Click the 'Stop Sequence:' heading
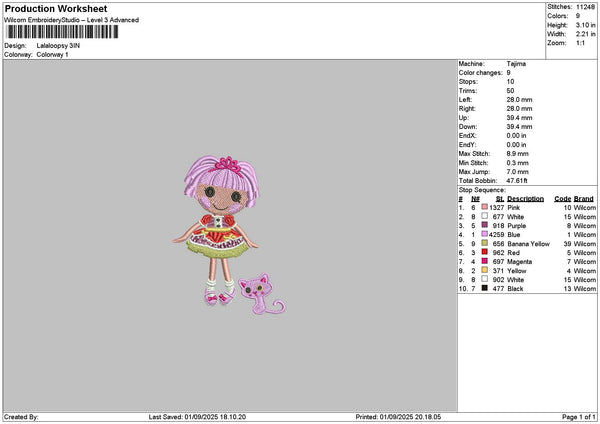The width and height of the screenshot is (600, 424). (482, 190)
